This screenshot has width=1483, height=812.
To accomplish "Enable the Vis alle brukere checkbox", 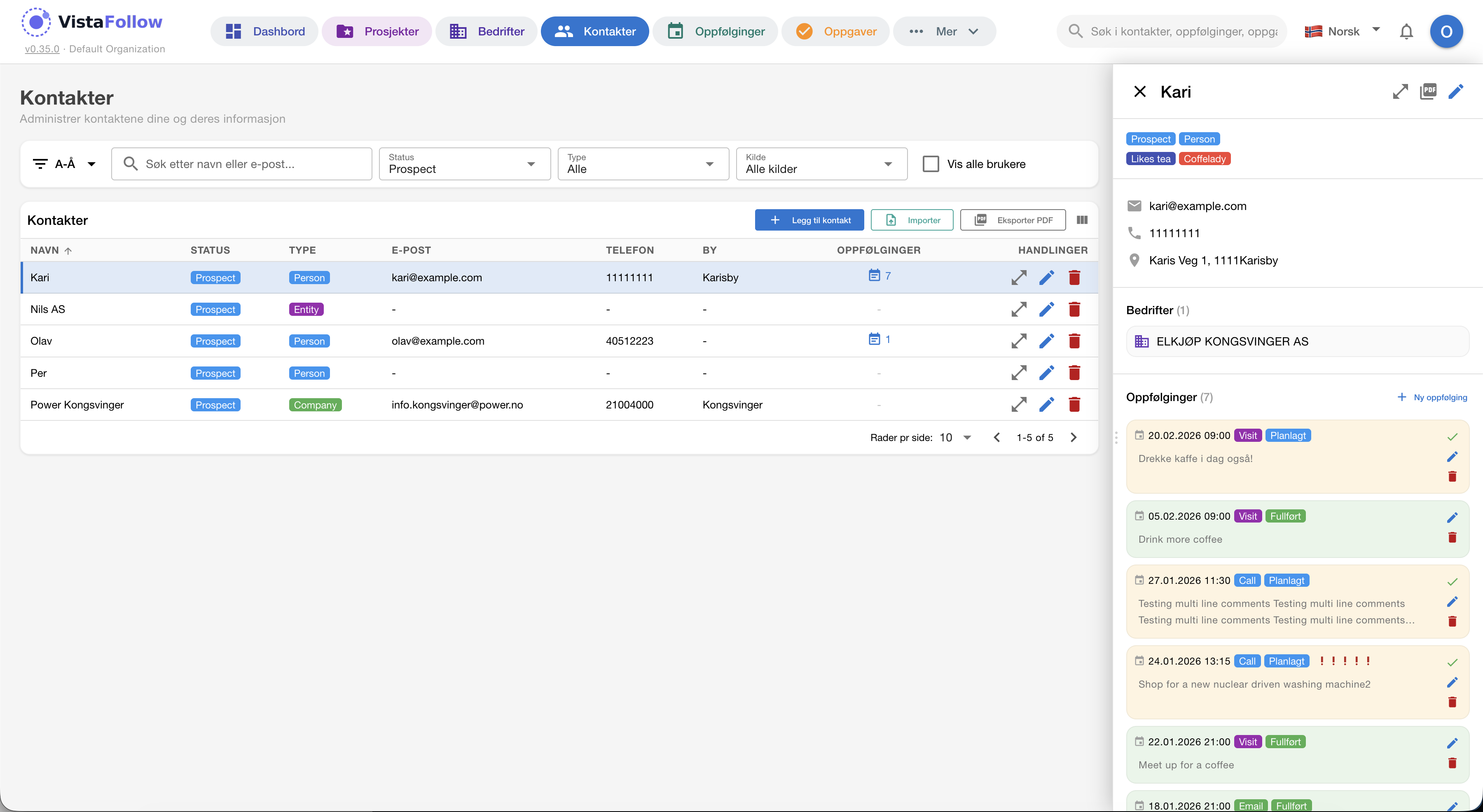I will [x=930, y=164].
